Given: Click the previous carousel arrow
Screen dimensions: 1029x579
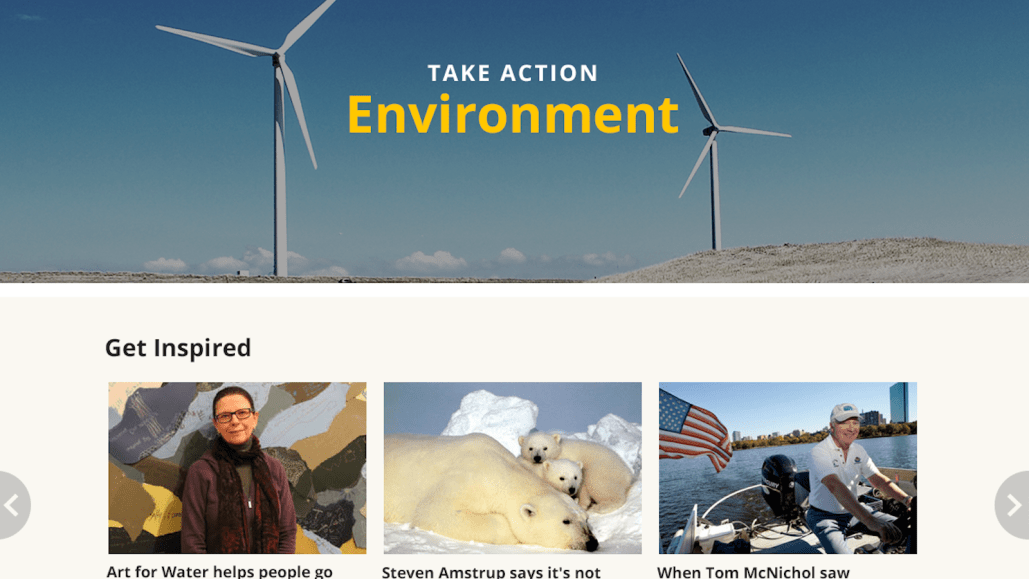Looking at the screenshot, I should point(13,505).
